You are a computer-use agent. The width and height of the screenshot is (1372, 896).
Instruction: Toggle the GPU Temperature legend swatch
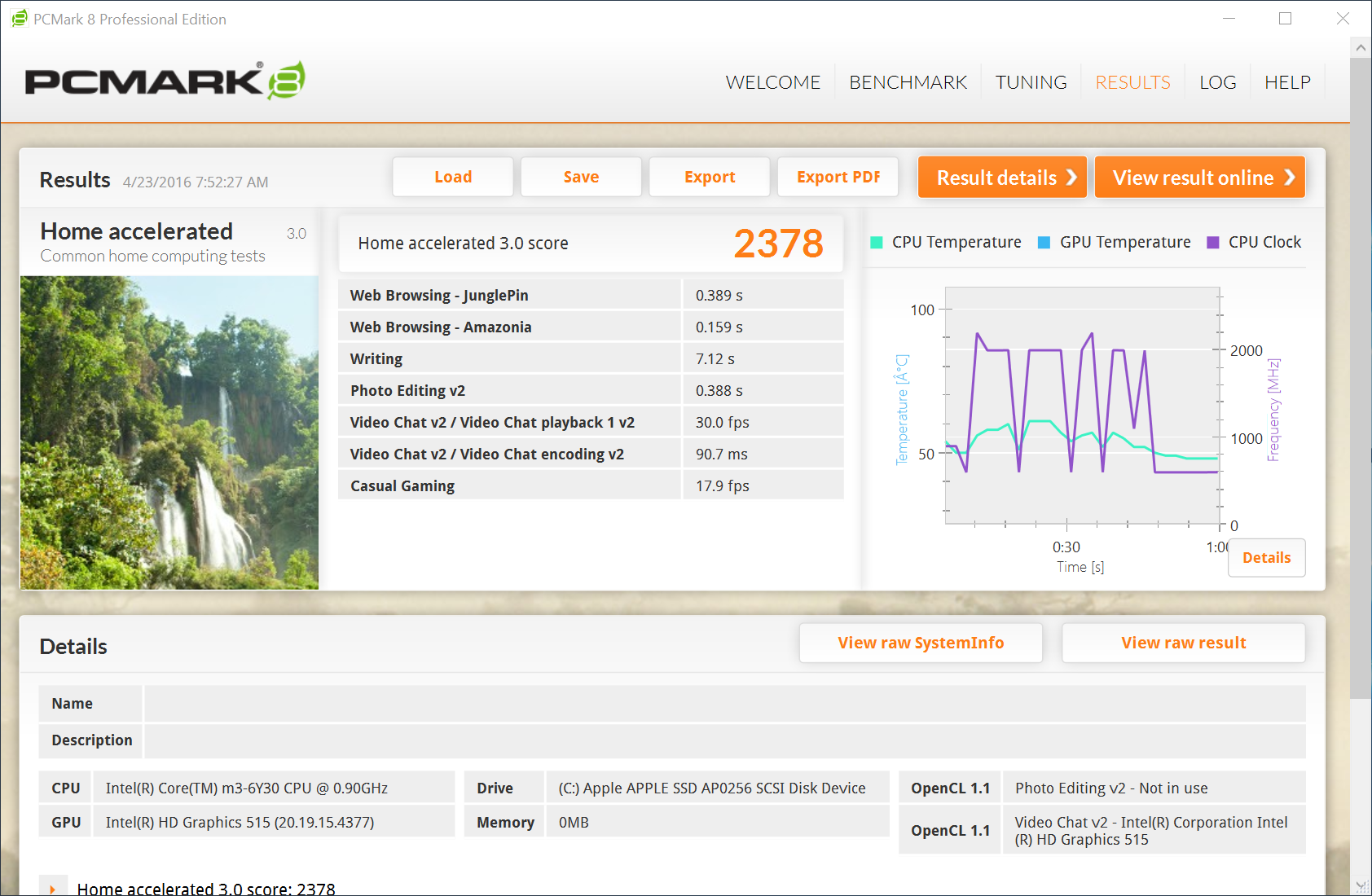point(1044,242)
